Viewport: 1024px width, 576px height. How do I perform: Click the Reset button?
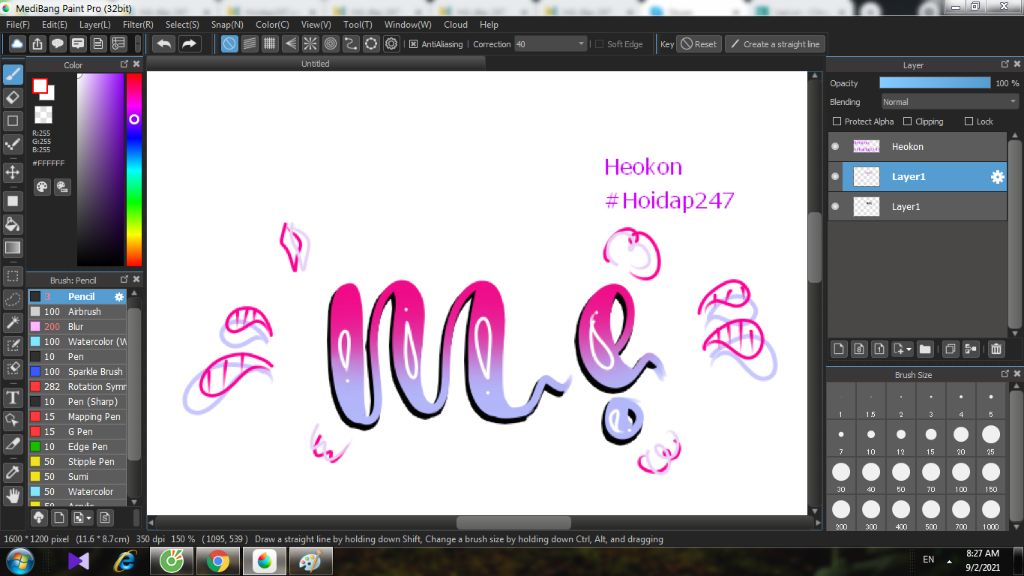tap(699, 44)
